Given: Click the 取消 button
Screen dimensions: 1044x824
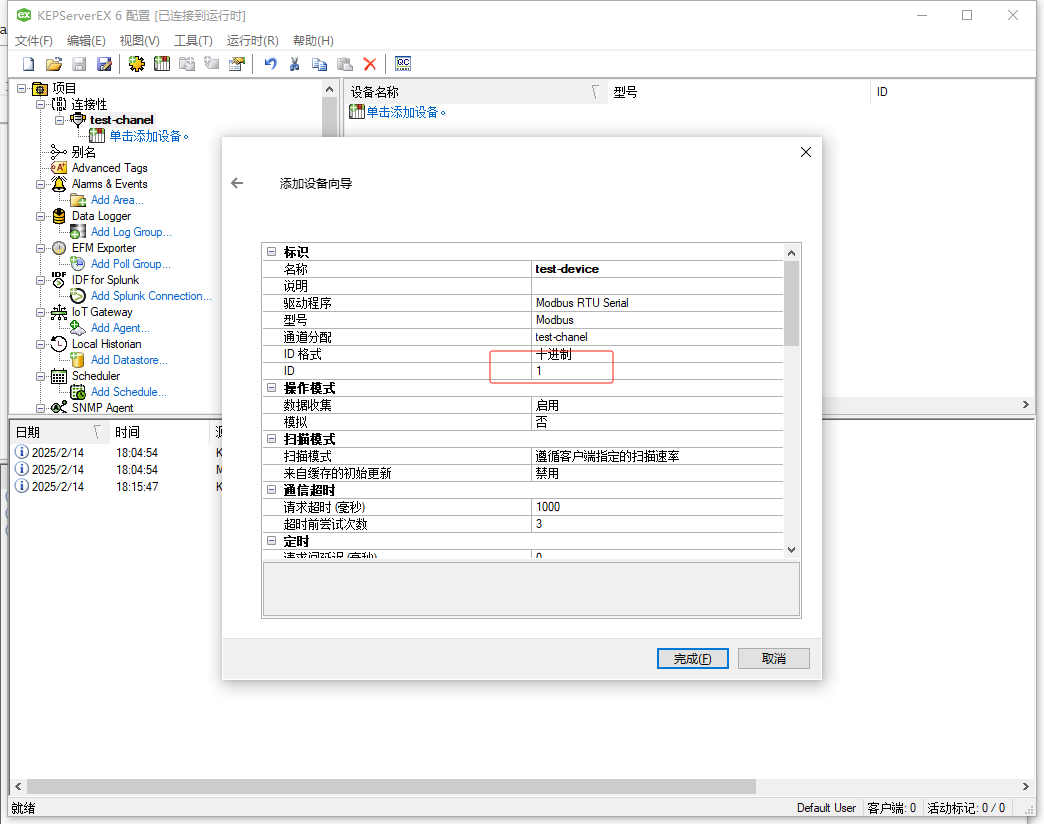Looking at the screenshot, I should click(x=774, y=658).
